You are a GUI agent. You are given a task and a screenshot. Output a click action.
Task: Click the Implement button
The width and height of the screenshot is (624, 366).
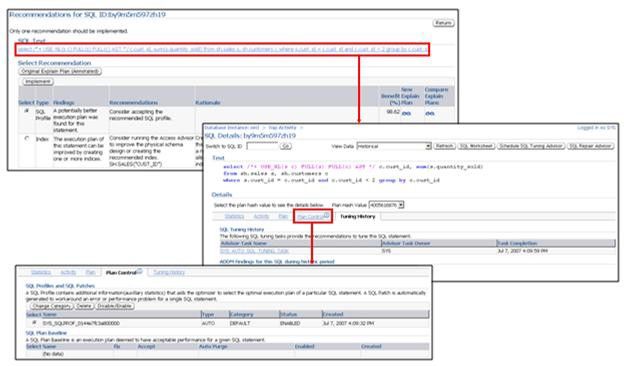[38, 82]
